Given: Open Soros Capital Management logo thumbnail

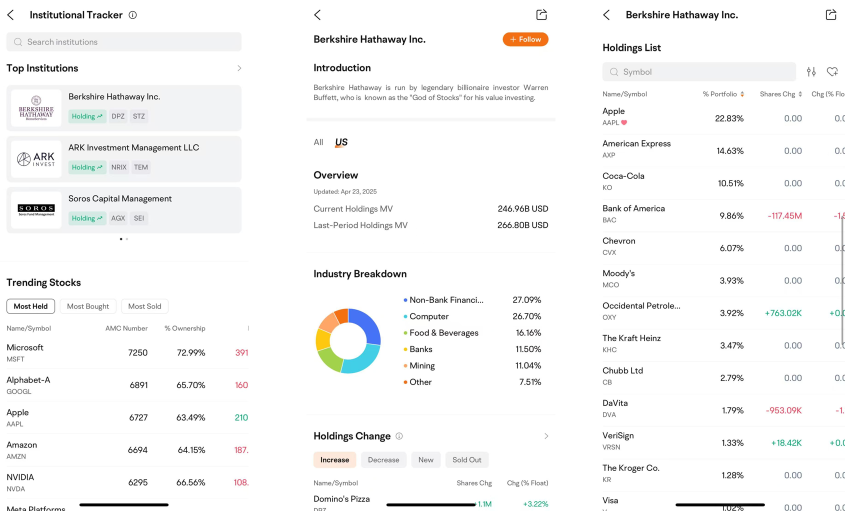Looking at the screenshot, I should coord(36,210).
